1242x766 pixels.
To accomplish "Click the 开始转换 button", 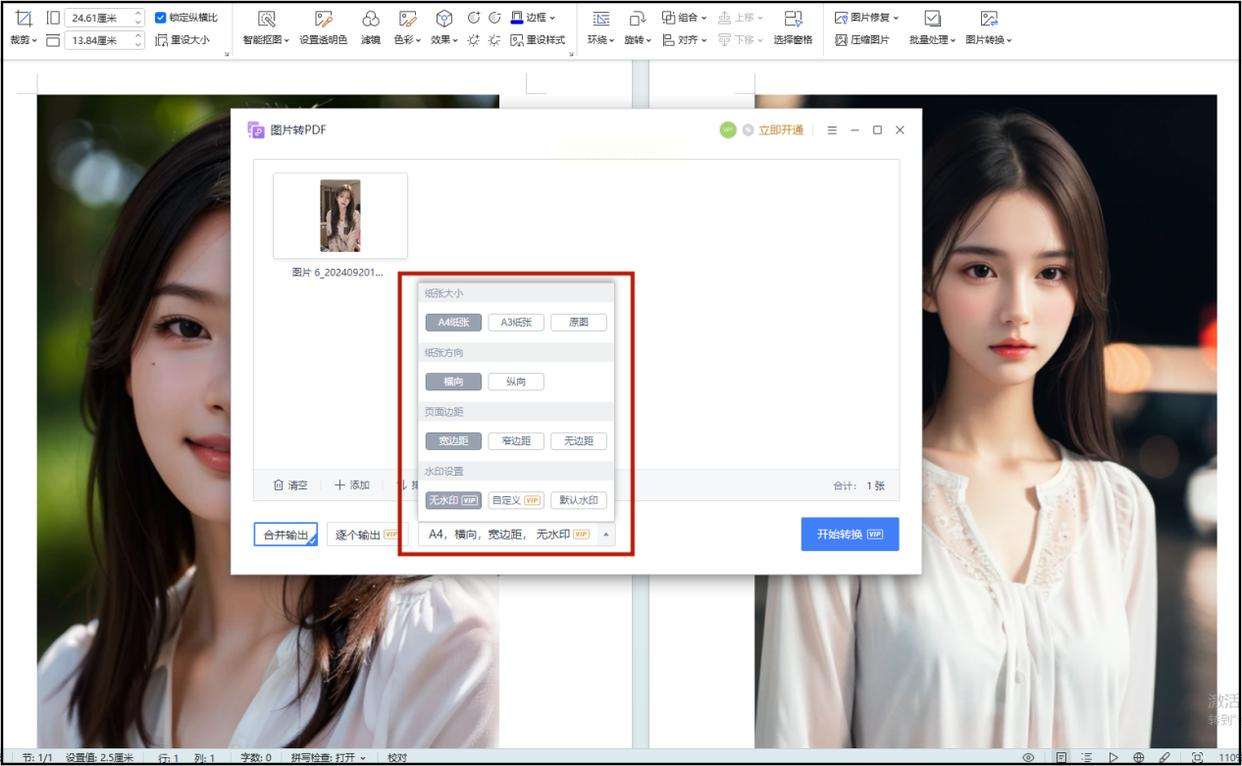I will click(849, 534).
